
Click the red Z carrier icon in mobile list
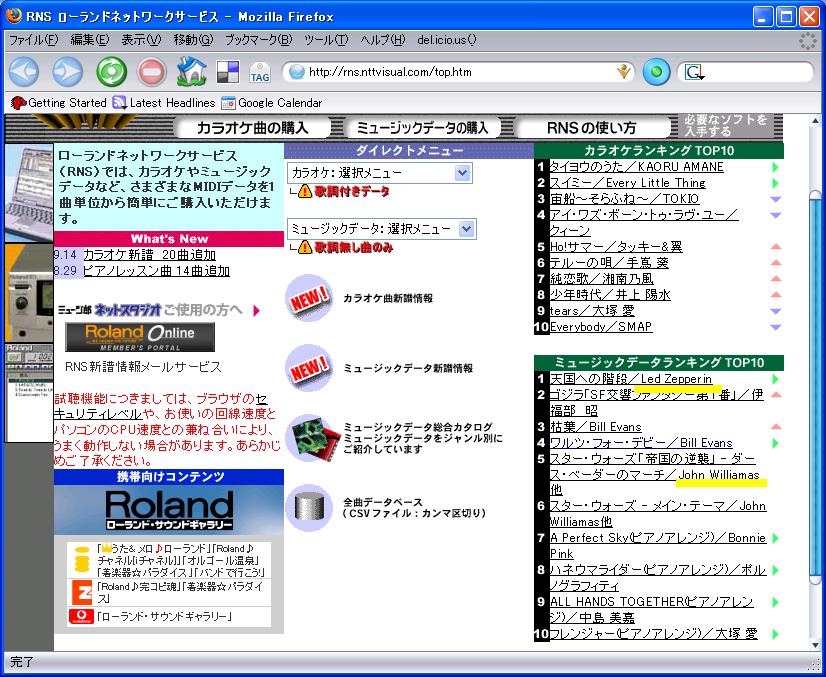click(x=82, y=593)
